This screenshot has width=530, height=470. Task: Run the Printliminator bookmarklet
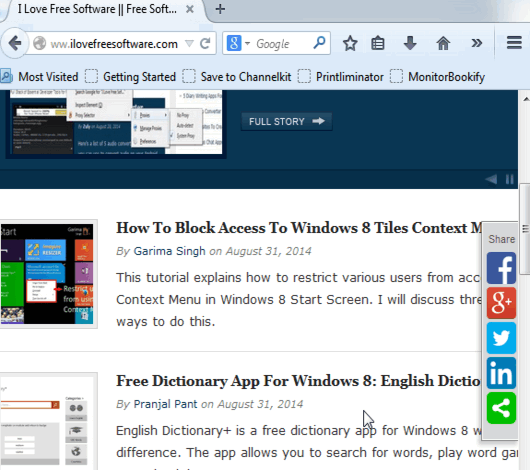coord(341,77)
